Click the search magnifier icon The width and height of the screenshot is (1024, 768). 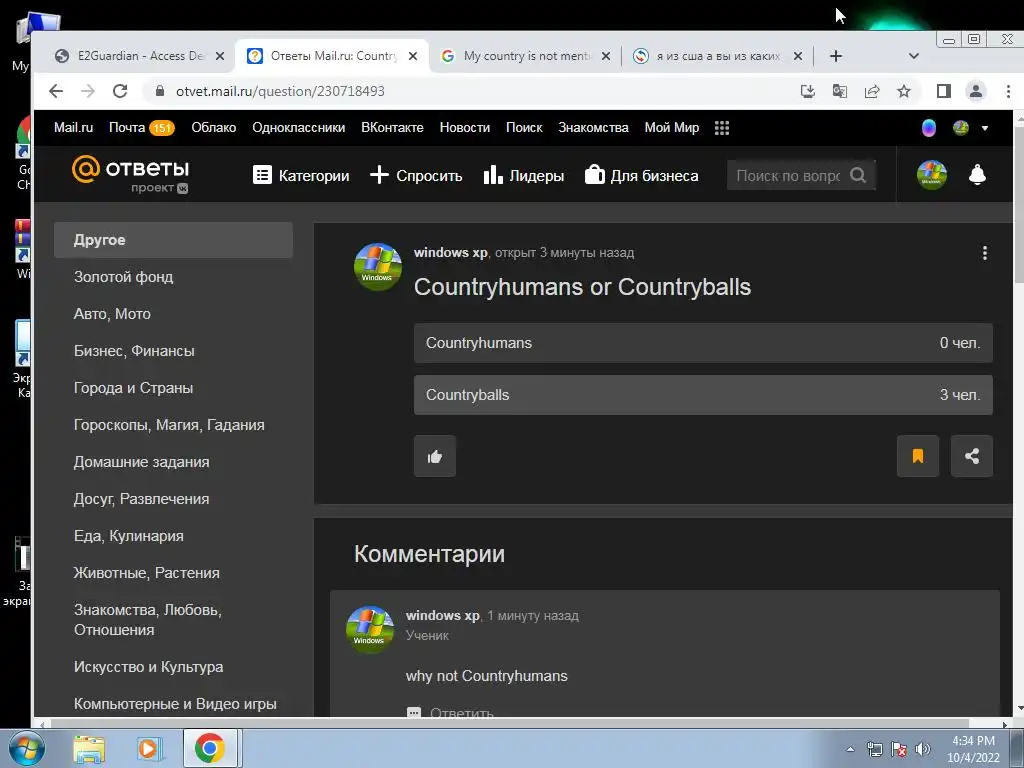click(858, 175)
